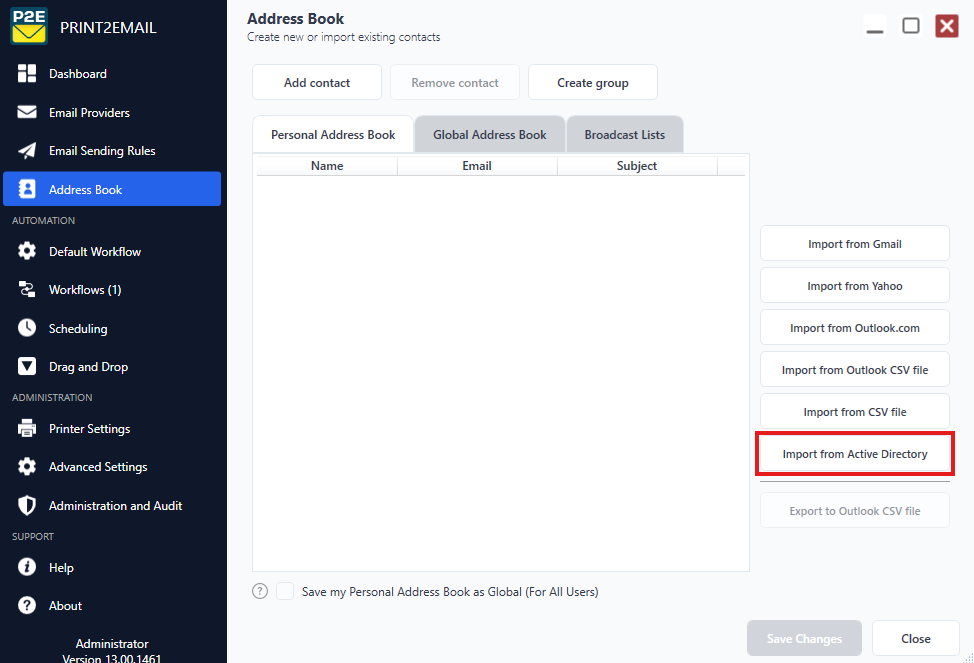Click the Print2Email P2E logo icon
Screen dimensions: 974x663
[x=29, y=26]
